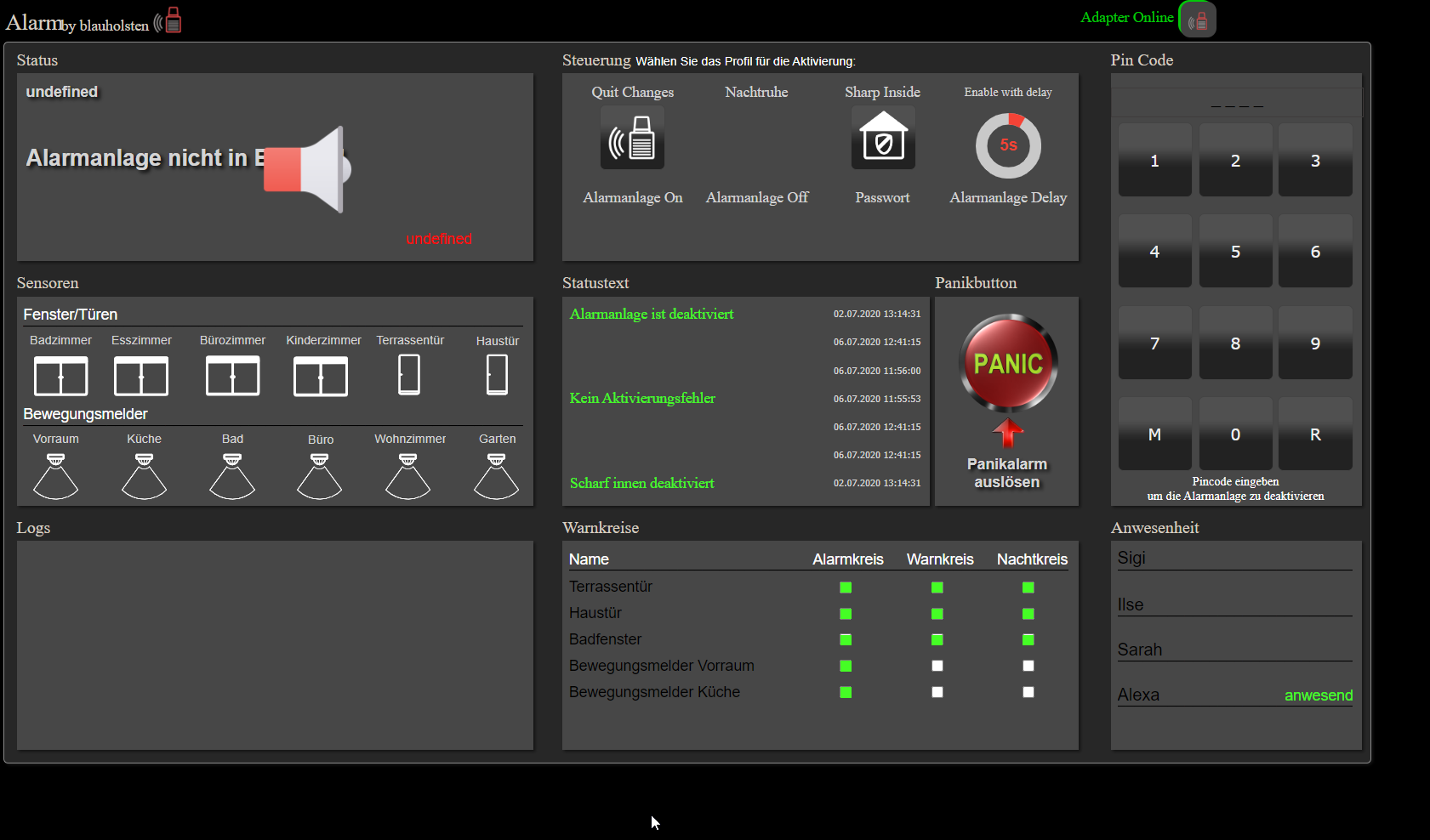Toggle Badfenster Warnkreis indicator
The width and height of the screenshot is (1430, 840).
[x=937, y=639]
